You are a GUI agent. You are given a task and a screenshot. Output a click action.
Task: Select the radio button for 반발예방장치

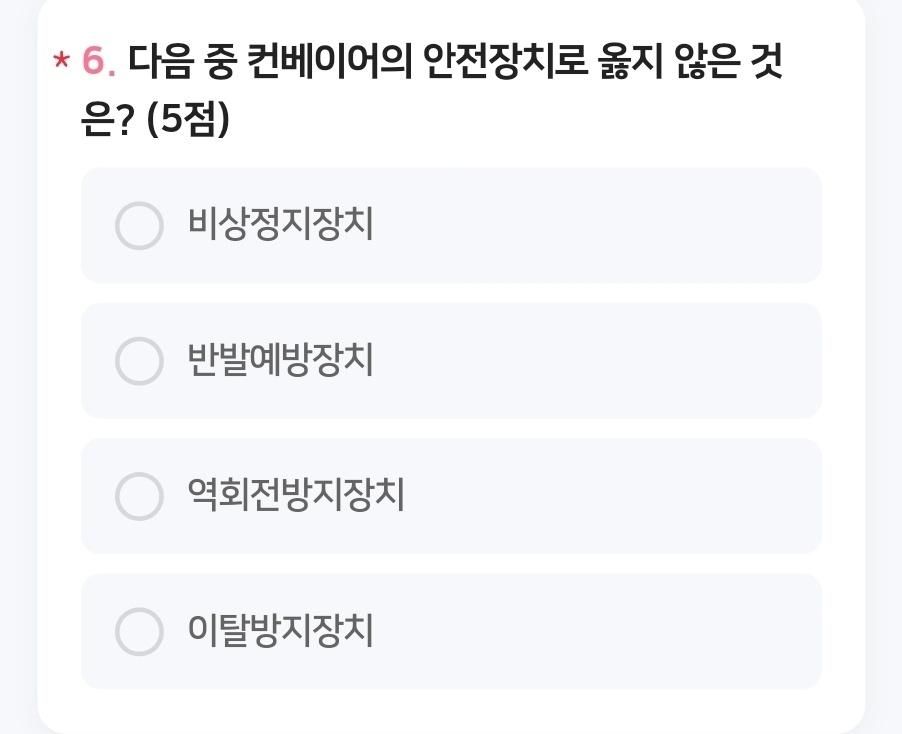click(x=139, y=360)
